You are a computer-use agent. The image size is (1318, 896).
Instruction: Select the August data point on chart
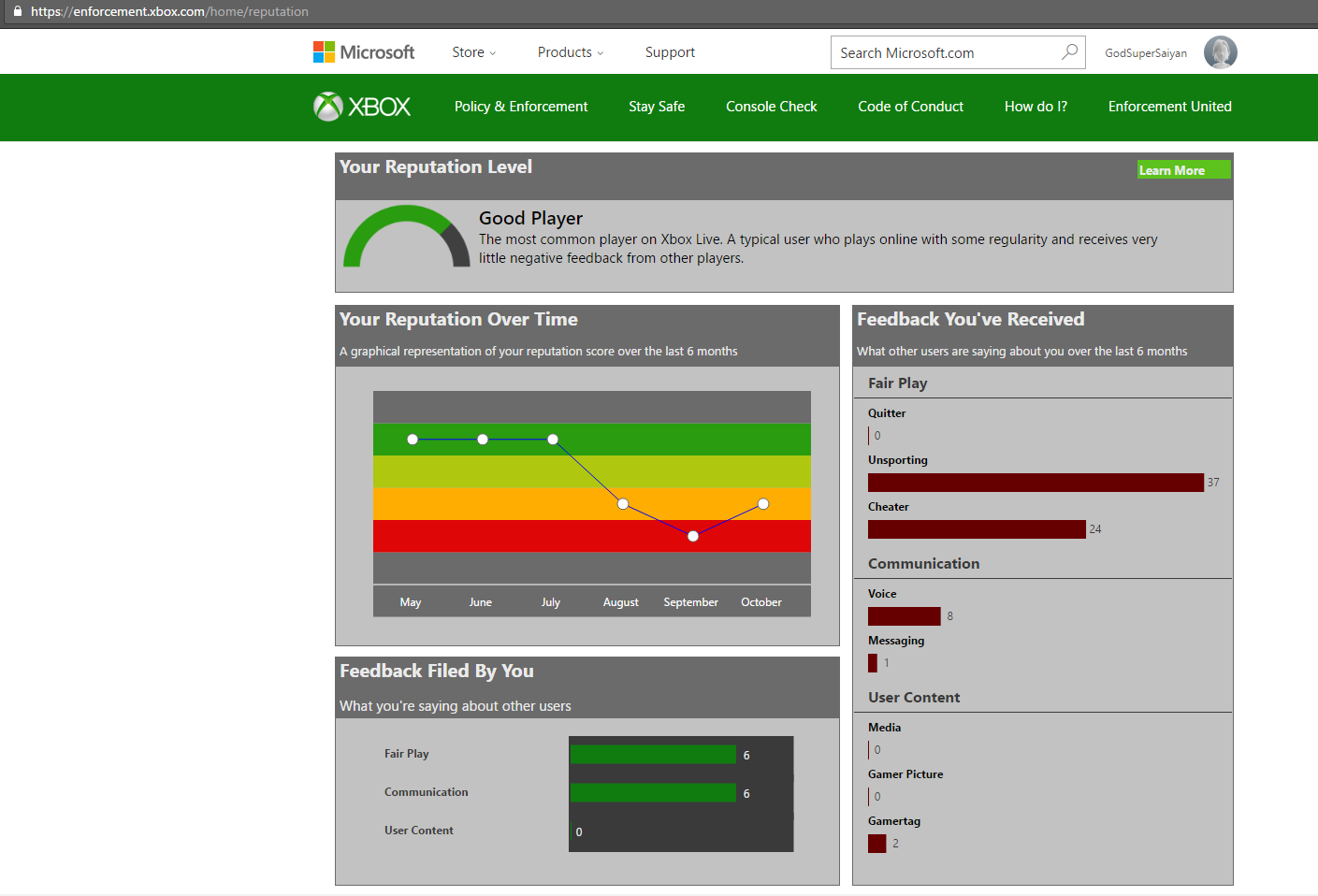(x=623, y=504)
